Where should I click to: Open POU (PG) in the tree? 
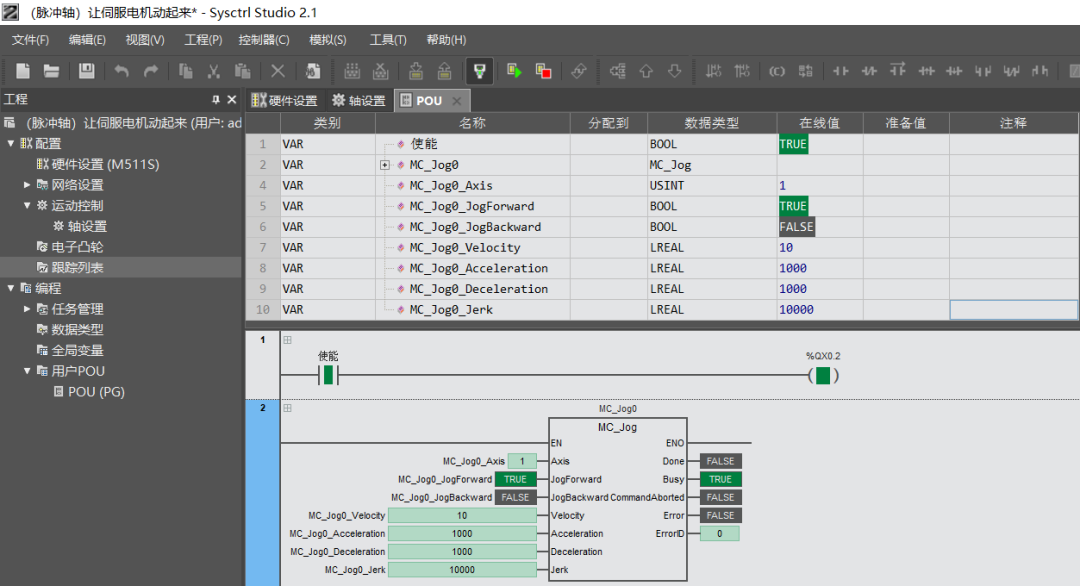[x=89, y=391]
